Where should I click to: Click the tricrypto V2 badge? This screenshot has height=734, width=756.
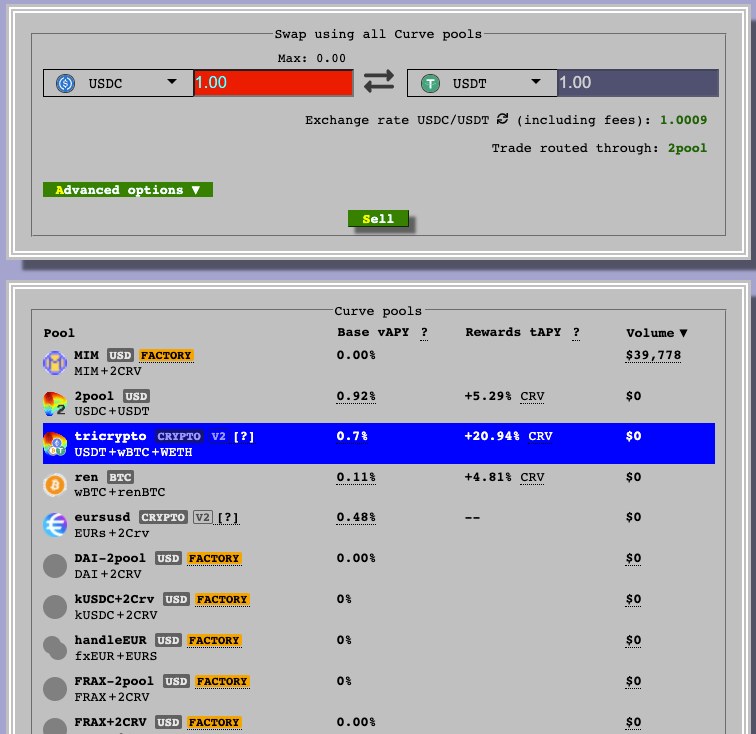click(x=218, y=436)
